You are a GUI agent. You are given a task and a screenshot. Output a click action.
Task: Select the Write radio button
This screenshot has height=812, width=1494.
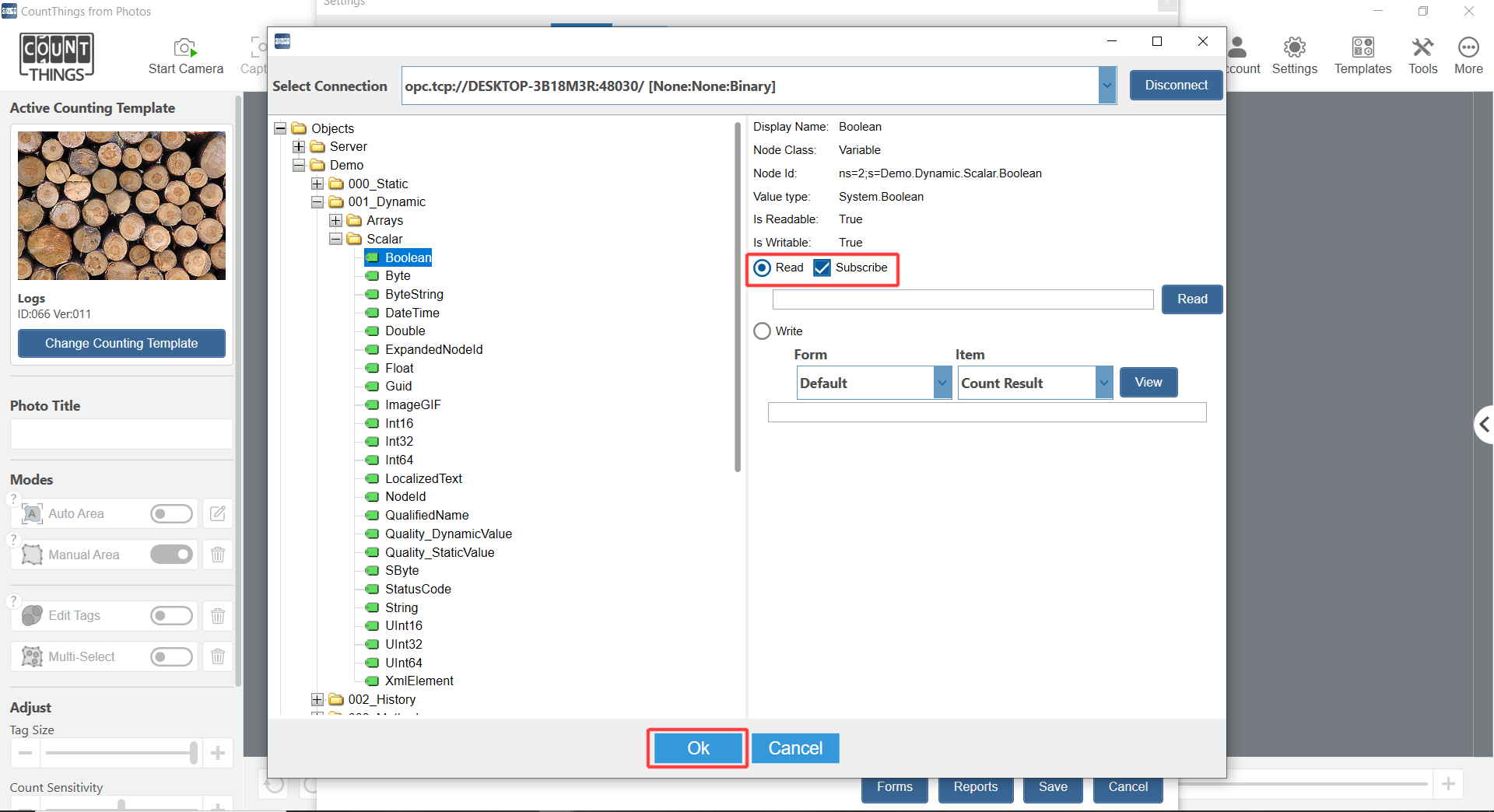click(x=763, y=331)
